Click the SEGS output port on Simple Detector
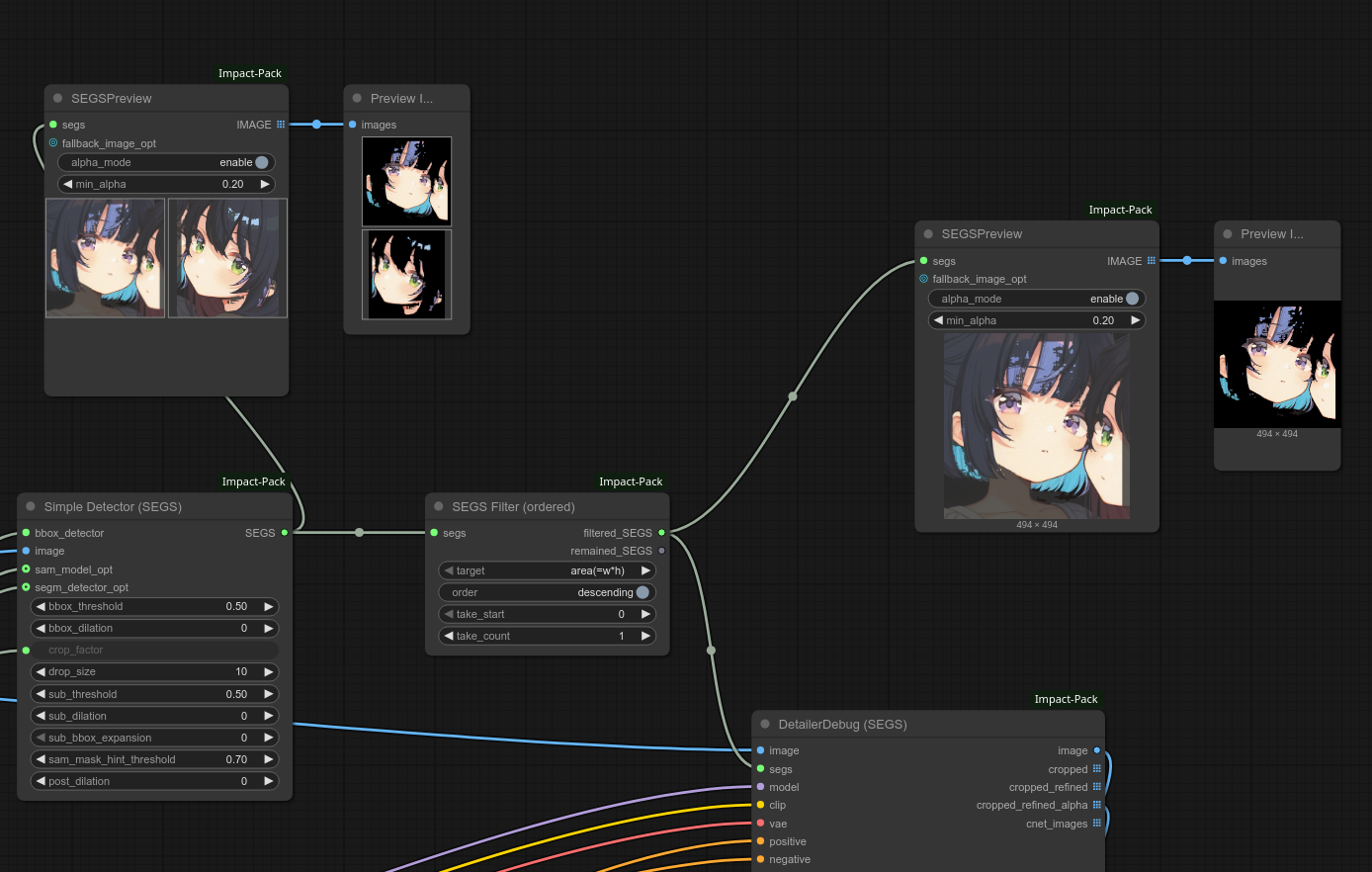The width and height of the screenshot is (1372, 872). click(x=285, y=533)
